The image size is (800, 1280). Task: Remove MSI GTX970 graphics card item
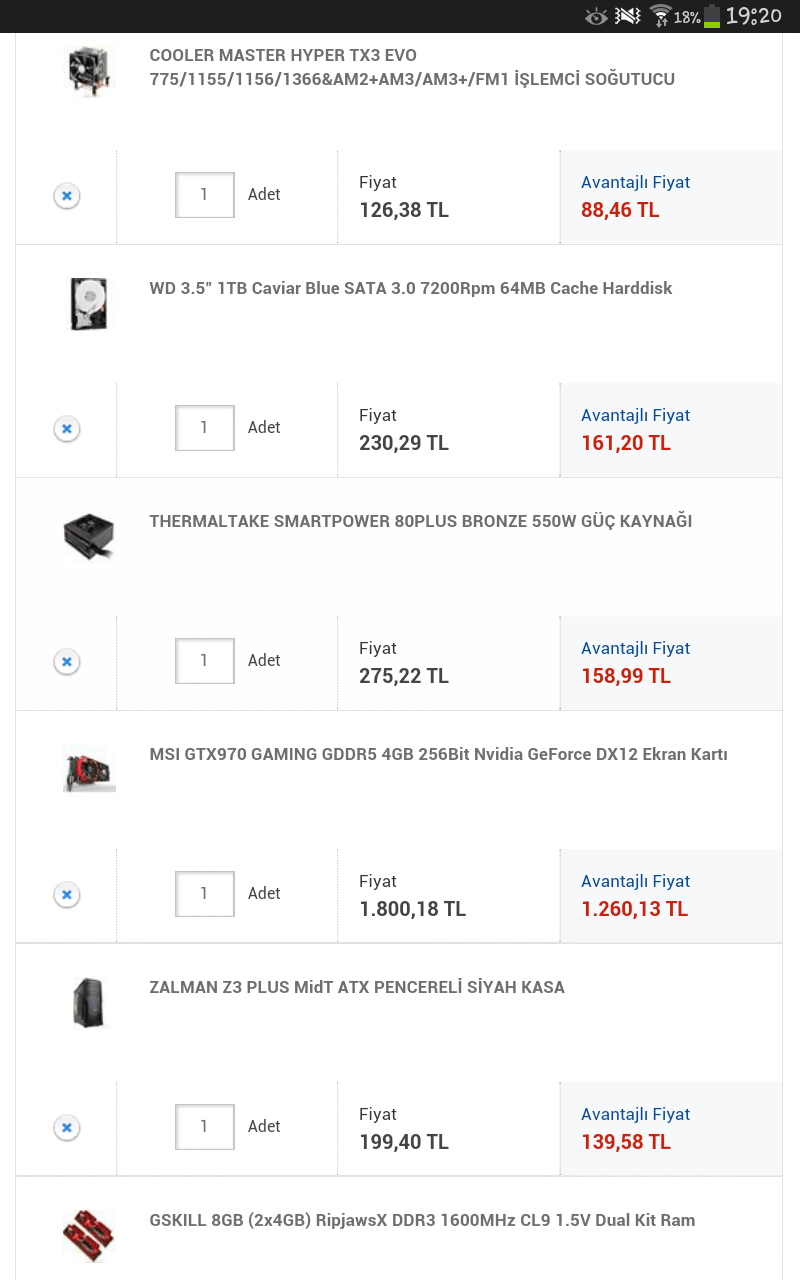coord(67,895)
